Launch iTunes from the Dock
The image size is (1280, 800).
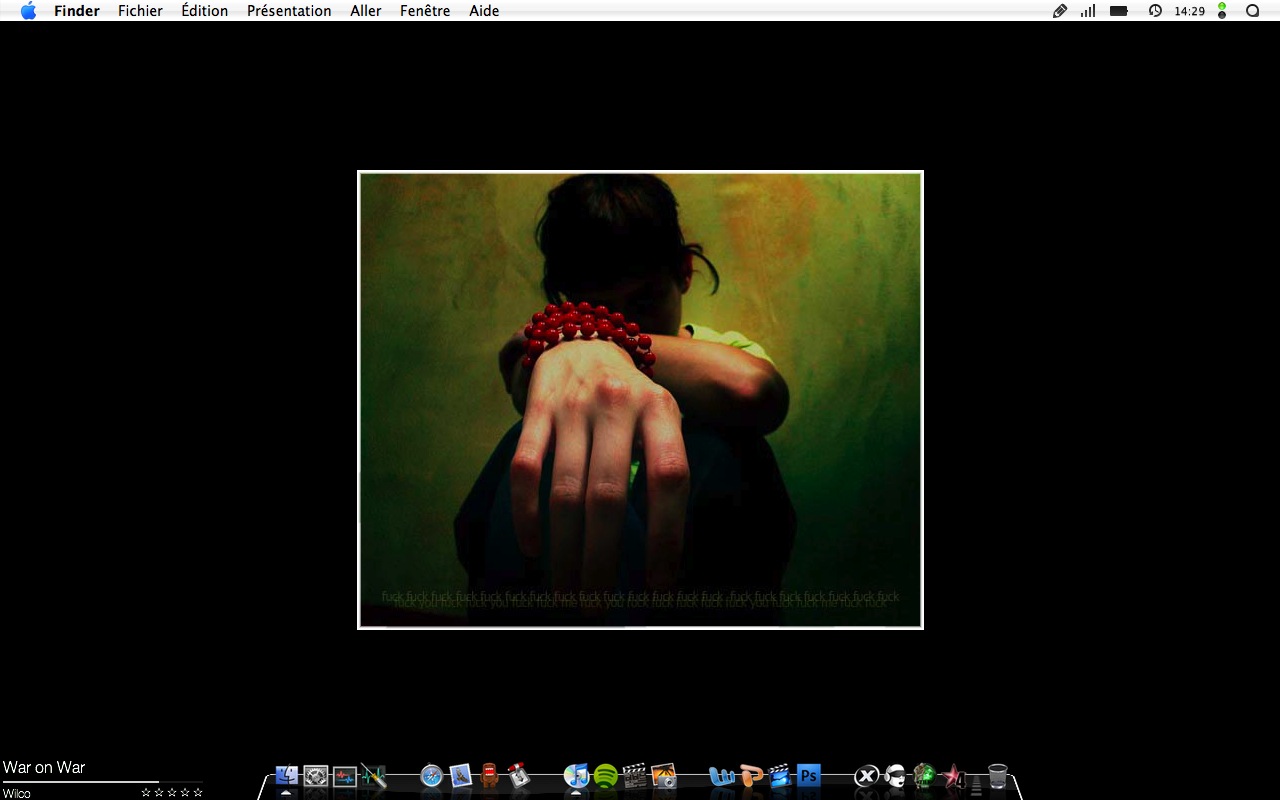(576, 776)
